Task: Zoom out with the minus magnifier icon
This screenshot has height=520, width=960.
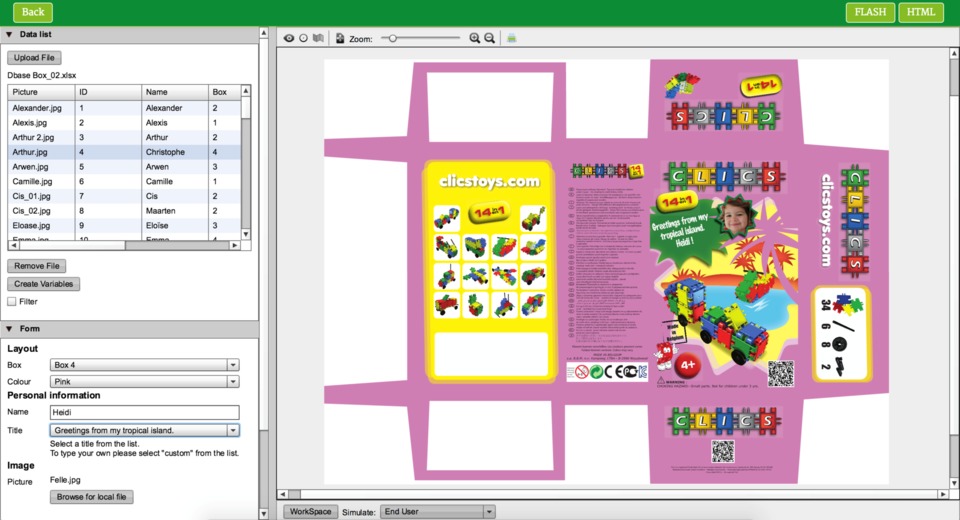Action: [x=489, y=38]
